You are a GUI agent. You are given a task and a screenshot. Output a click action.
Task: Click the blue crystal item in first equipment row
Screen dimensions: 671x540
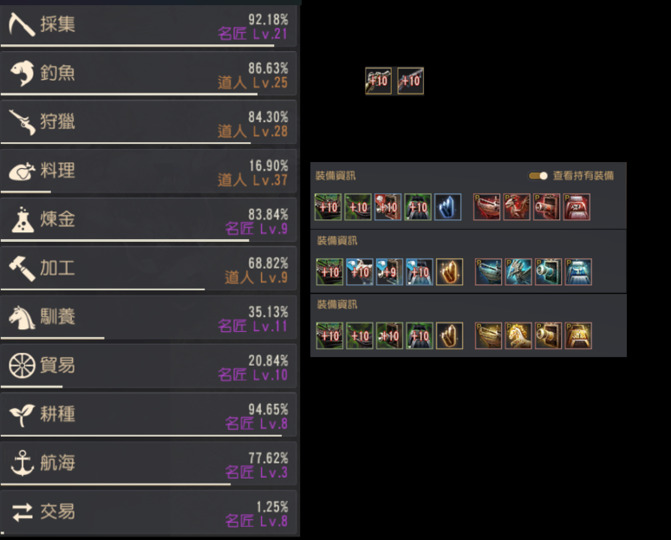tap(448, 207)
